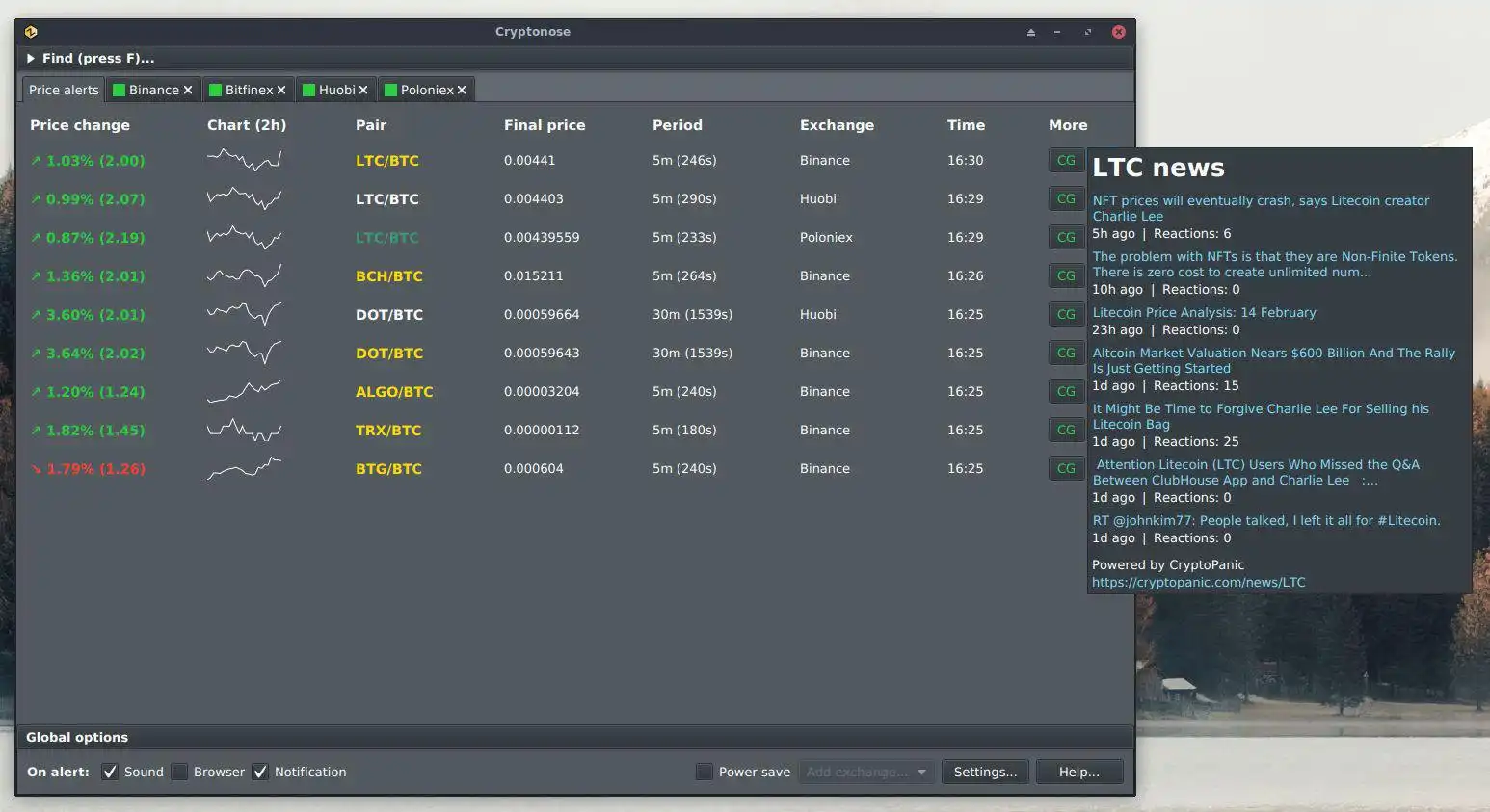Screen dimensions: 1490x812
Task: Close the Poloniex tab with its X
Action: 462,90
